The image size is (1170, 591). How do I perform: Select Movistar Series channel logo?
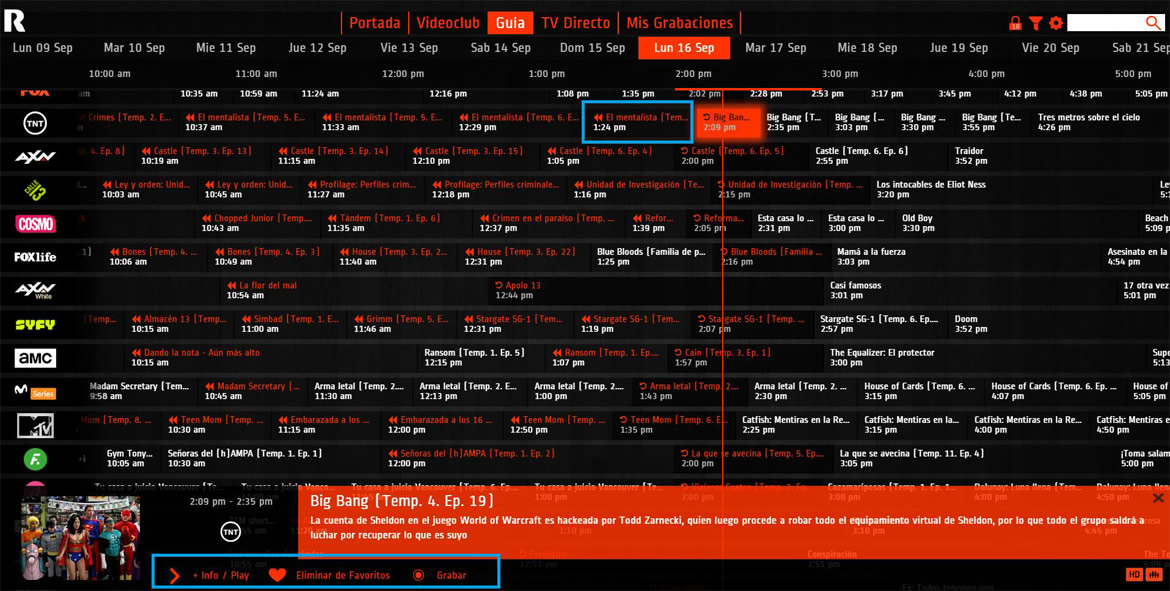[35, 392]
